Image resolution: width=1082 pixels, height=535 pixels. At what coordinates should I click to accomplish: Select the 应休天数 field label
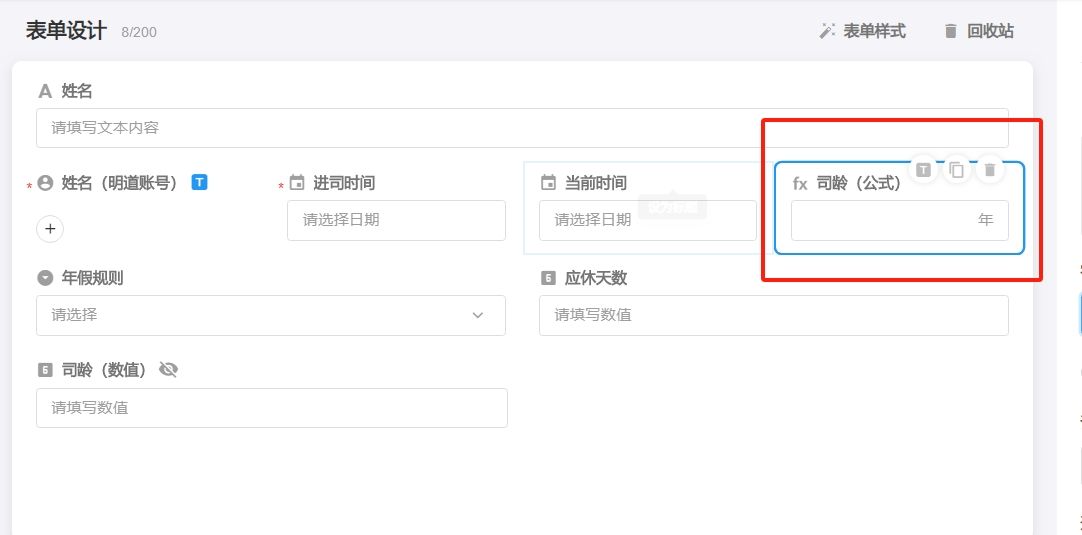[596, 278]
